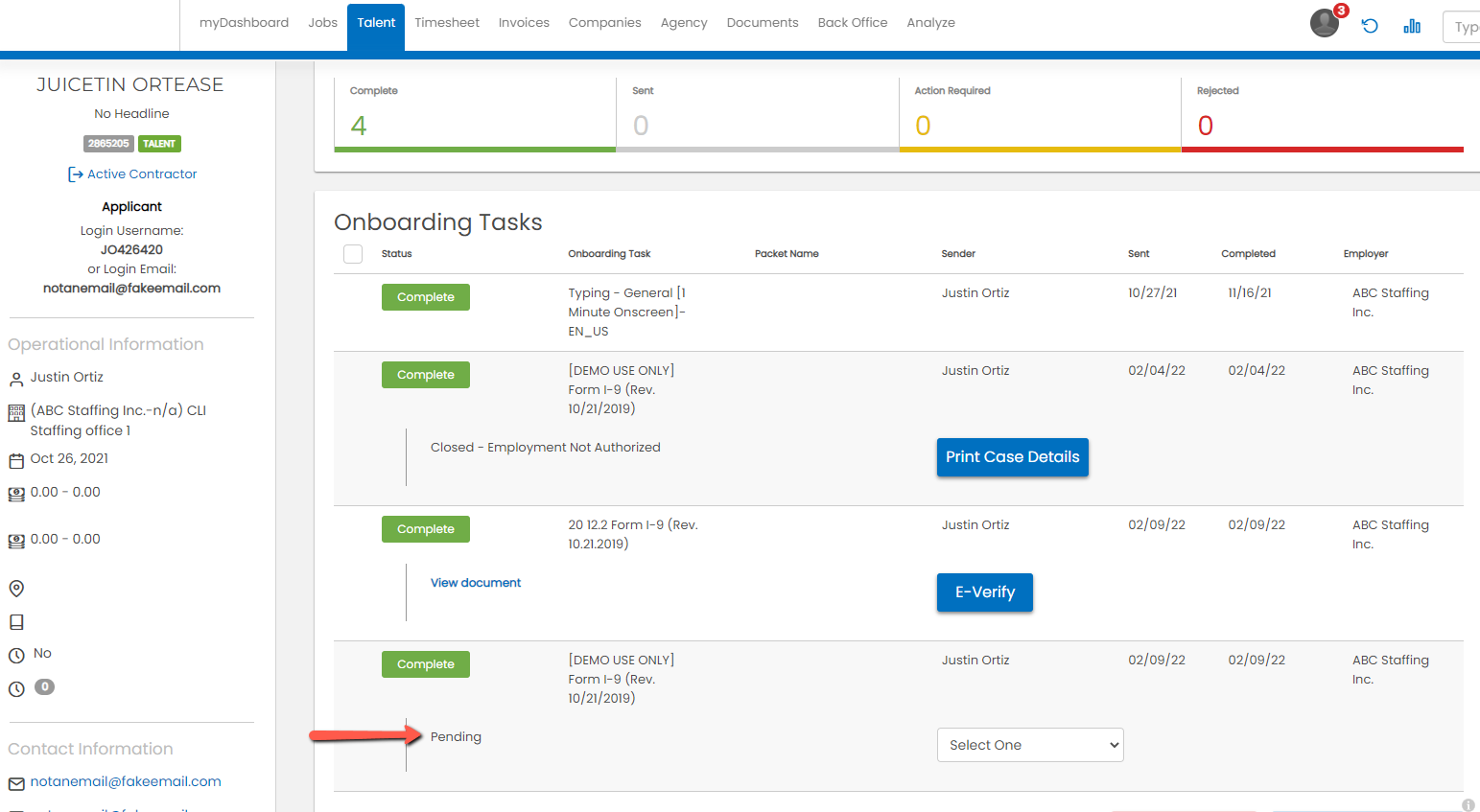Open the user avatar with notification badge
Image resolution: width=1480 pixels, height=812 pixels.
pos(1326,22)
